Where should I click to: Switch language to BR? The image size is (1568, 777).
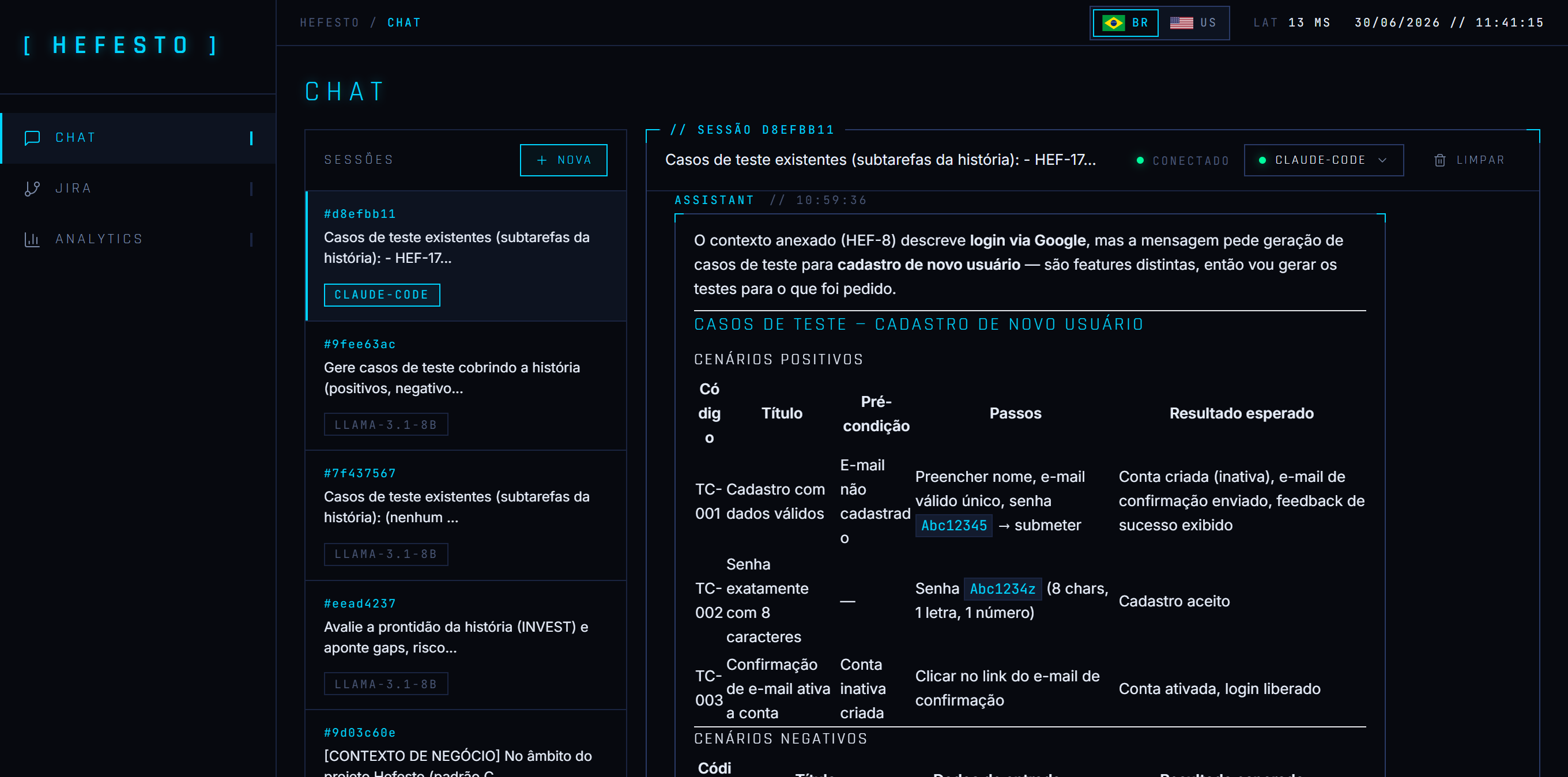[x=1125, y=23]
